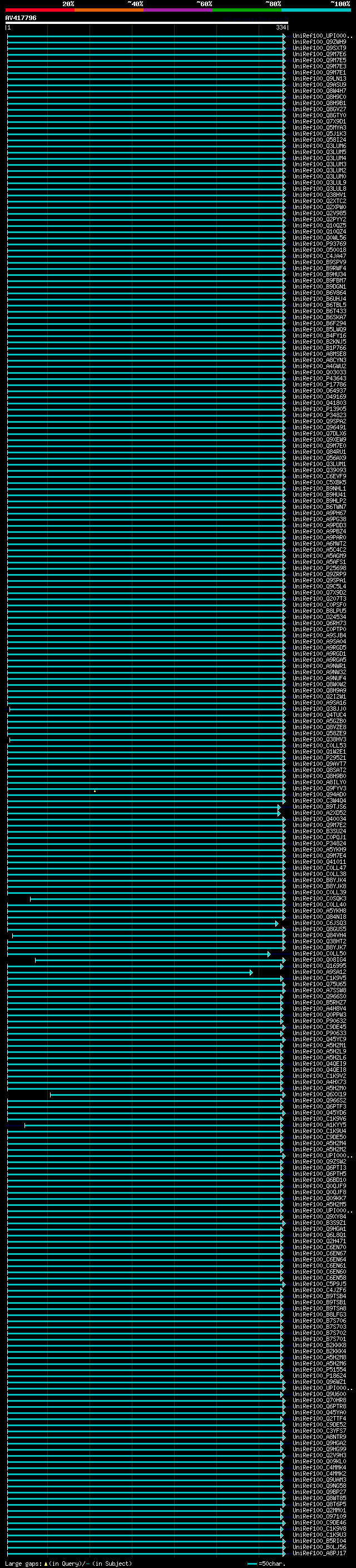Viewport: 356px width, 1568px height.
Task: Select hit label UniRef100_B5RI04
Action: coord(319,1540)
